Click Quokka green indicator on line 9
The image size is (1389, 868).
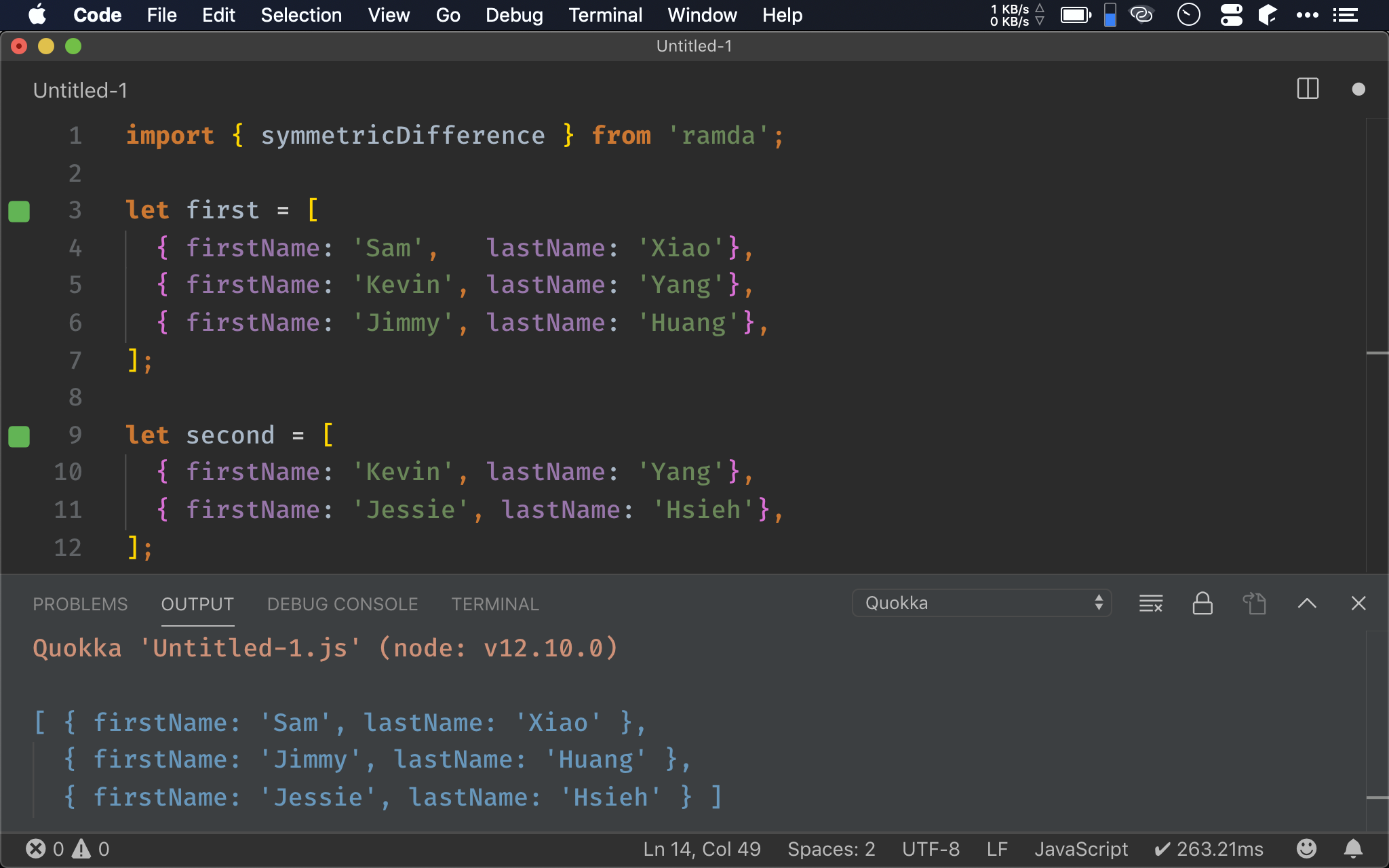click(x=19, y=436)
